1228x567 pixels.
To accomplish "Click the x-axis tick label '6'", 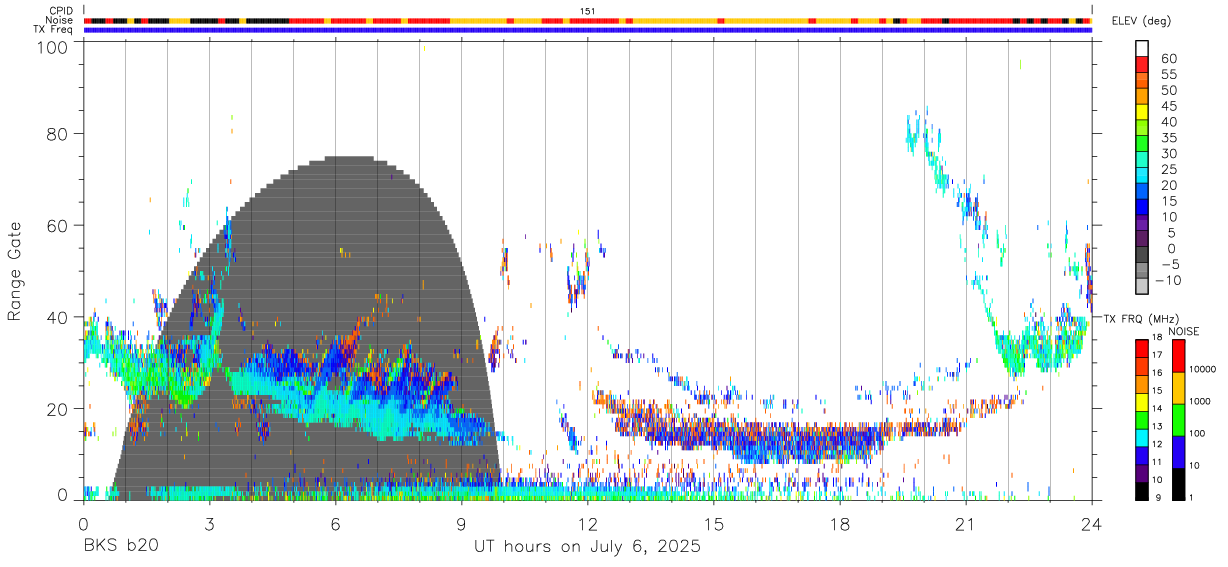I will 336,524.
